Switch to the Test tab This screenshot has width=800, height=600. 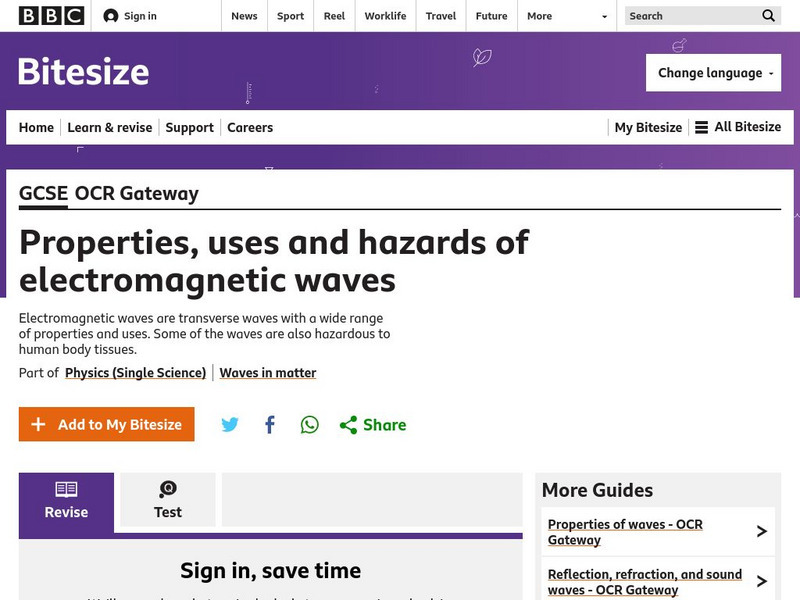pos(168,500)
